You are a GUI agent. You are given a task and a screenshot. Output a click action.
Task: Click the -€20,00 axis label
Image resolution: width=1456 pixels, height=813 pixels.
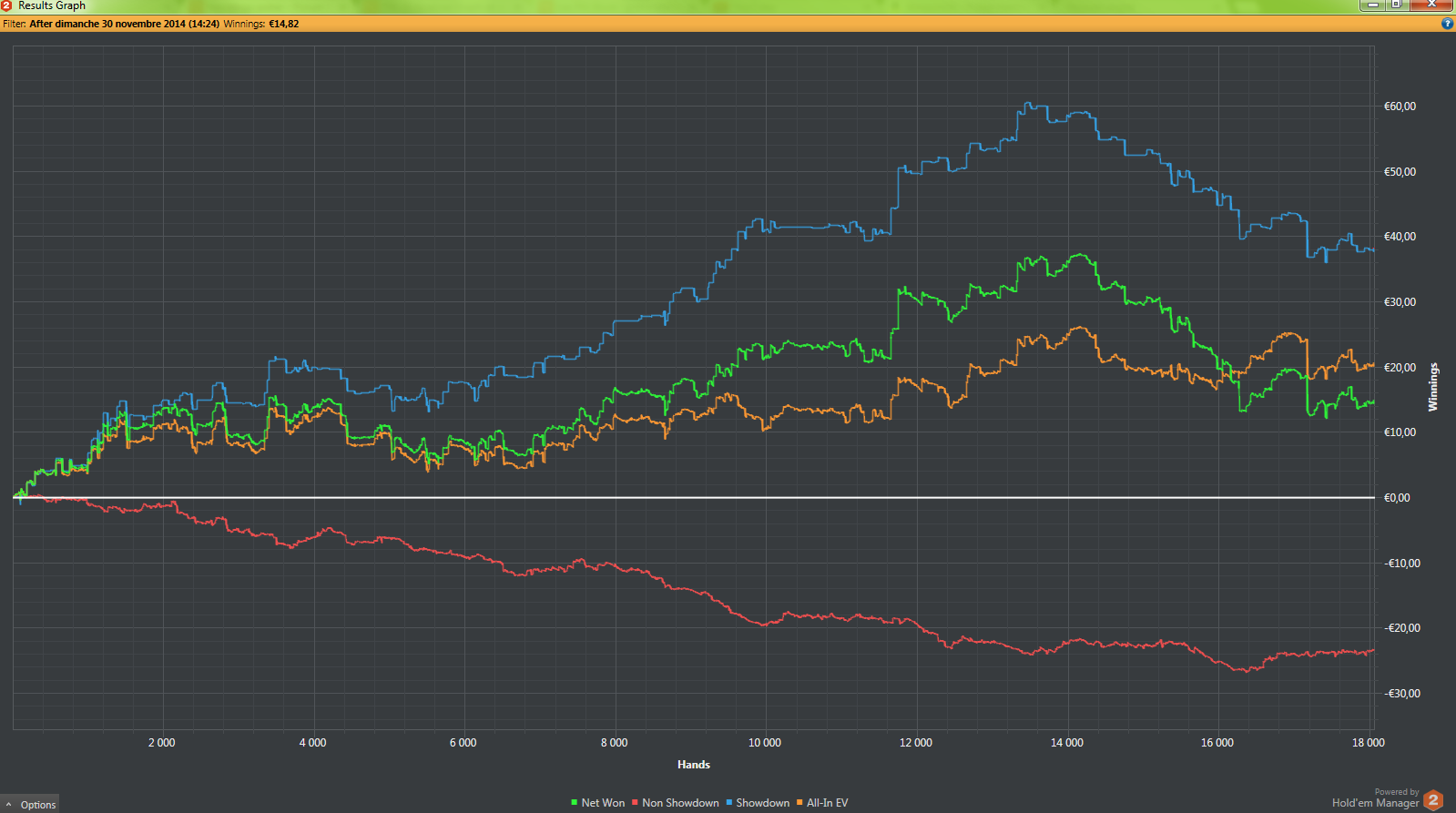[1401, 628]
